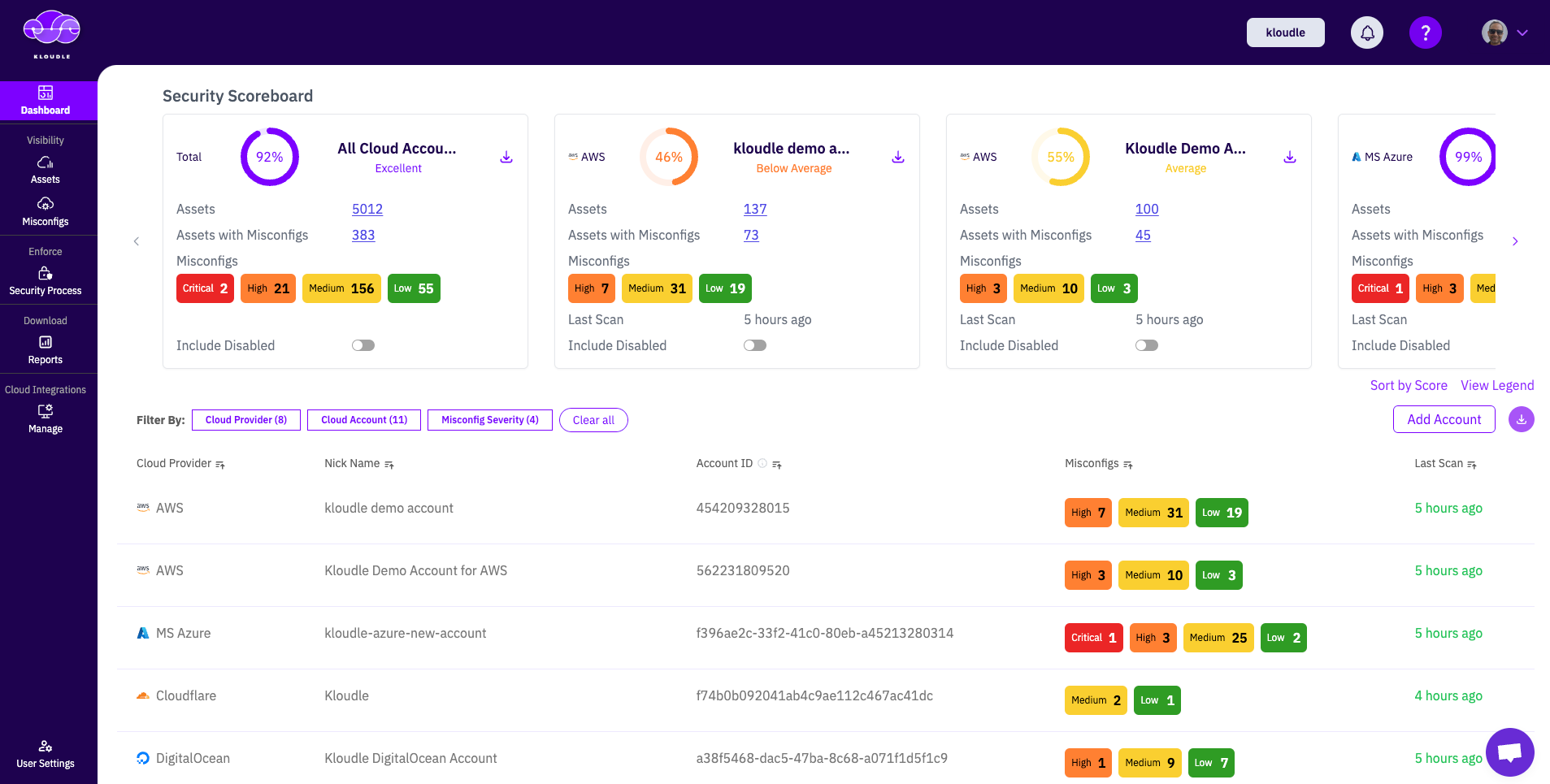Open the 137 assets link

(755, 209)
